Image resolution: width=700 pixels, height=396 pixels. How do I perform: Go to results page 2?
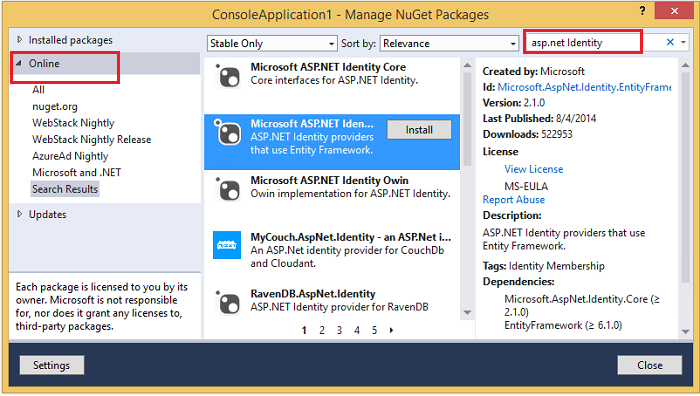point(322,330)
